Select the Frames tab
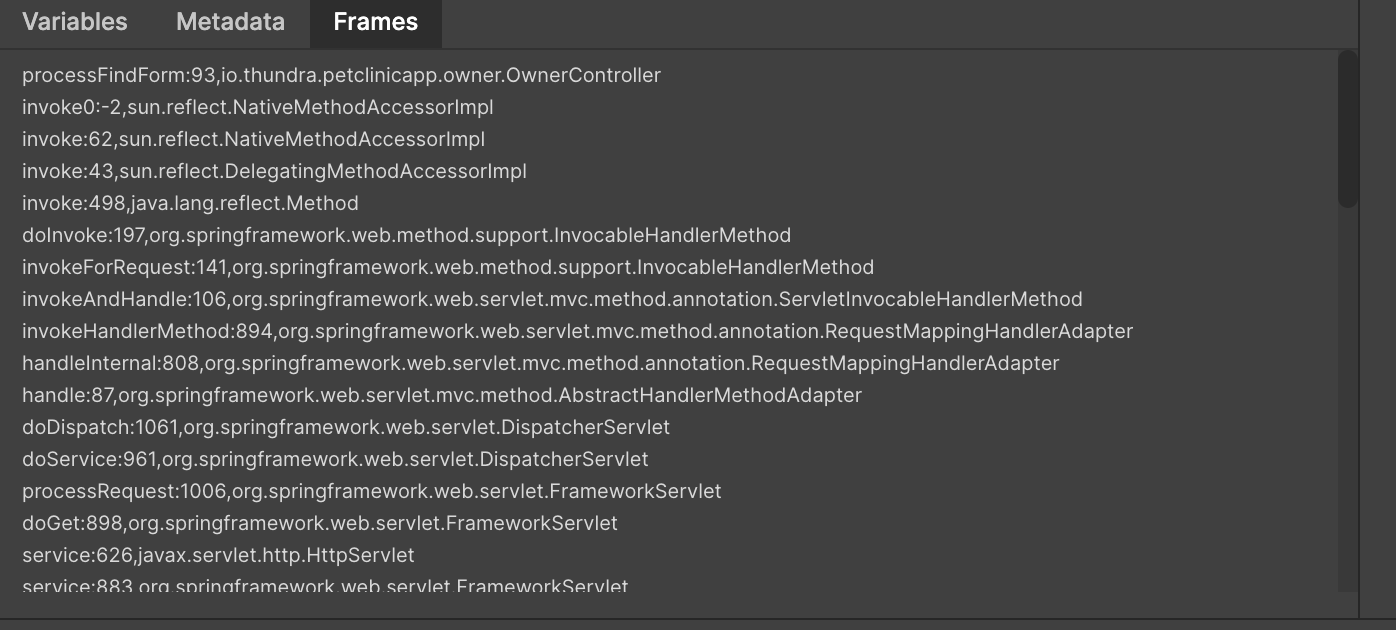 tap(376, 22)
